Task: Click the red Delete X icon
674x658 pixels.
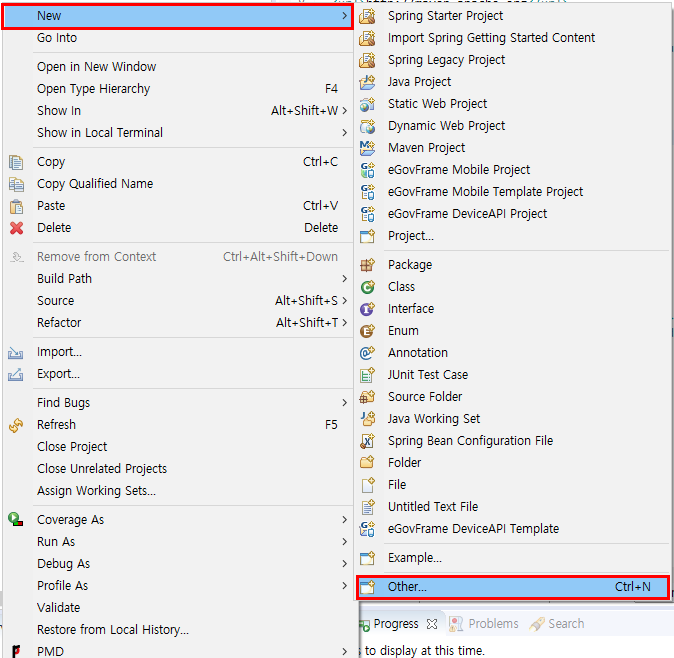Action: 16,228
